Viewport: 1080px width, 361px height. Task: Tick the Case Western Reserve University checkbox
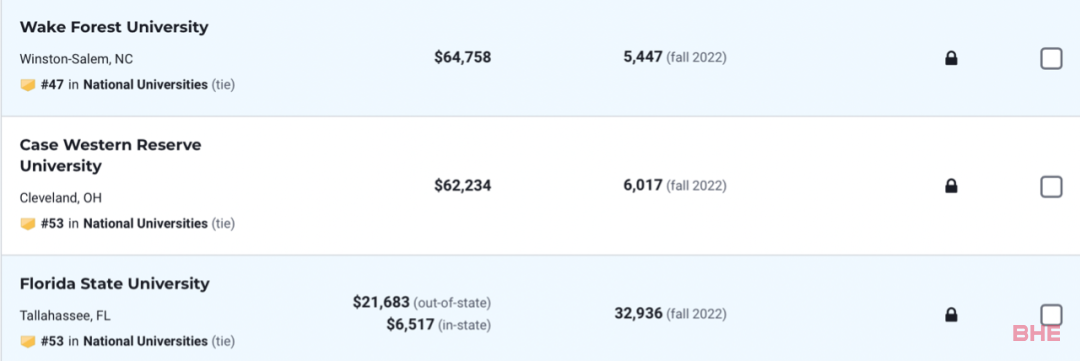(1051, 186)
